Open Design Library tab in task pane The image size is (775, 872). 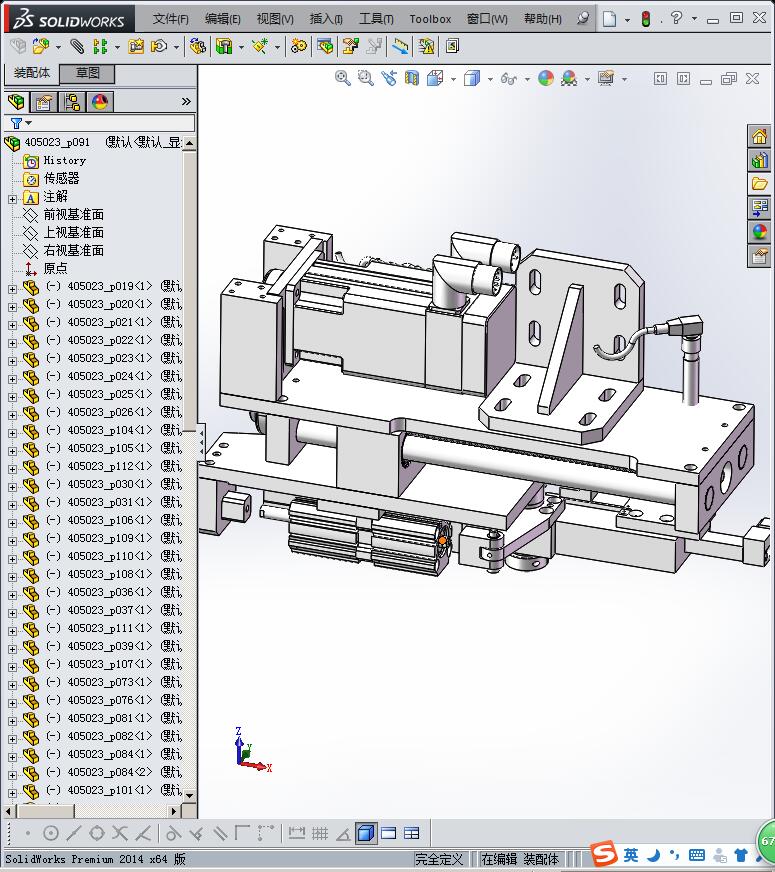(x=759, y=161)
